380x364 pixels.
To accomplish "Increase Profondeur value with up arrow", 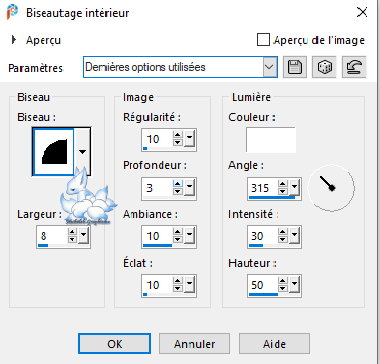I will coord(178,183).
